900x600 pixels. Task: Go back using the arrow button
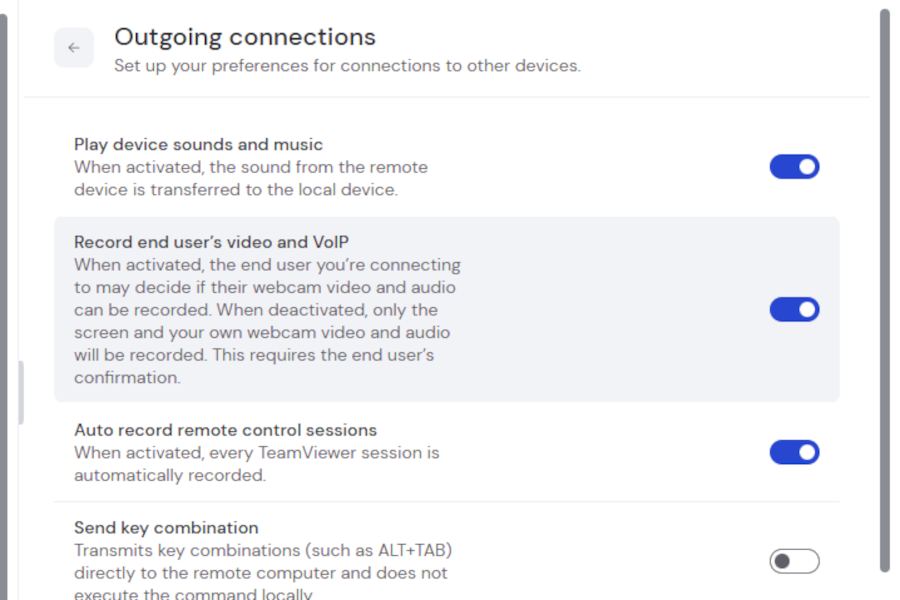74,48
